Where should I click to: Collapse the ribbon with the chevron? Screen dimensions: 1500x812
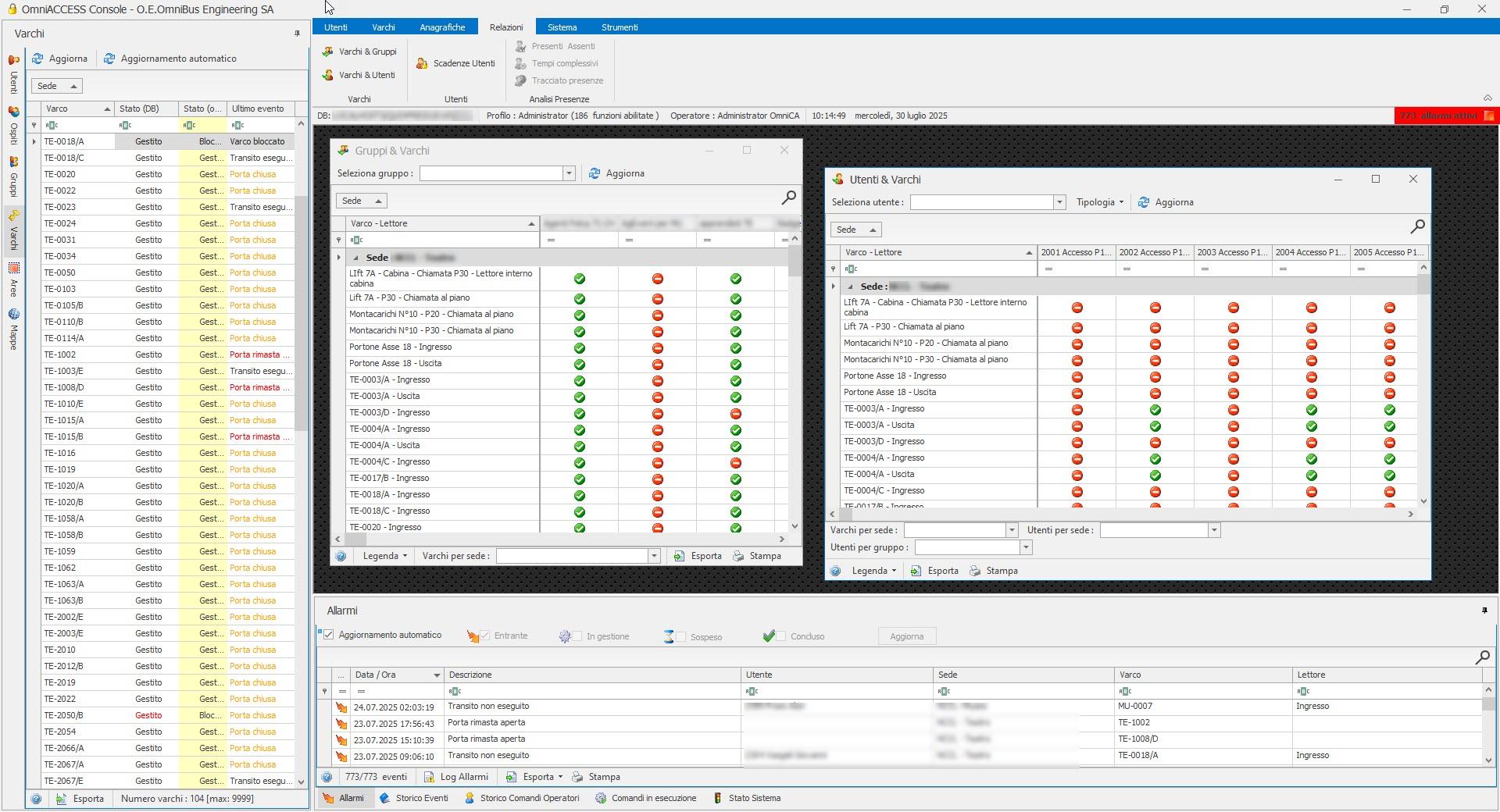coord(1487,98)
